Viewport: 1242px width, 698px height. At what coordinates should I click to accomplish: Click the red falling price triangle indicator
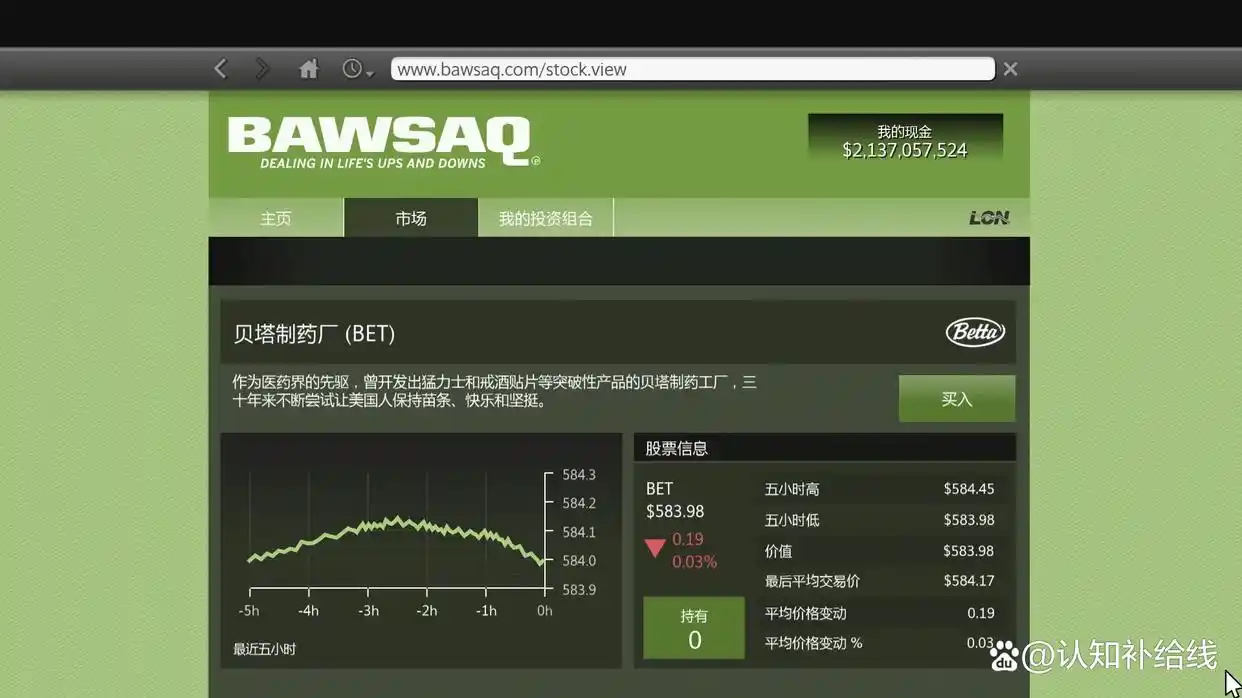[656, 548]
